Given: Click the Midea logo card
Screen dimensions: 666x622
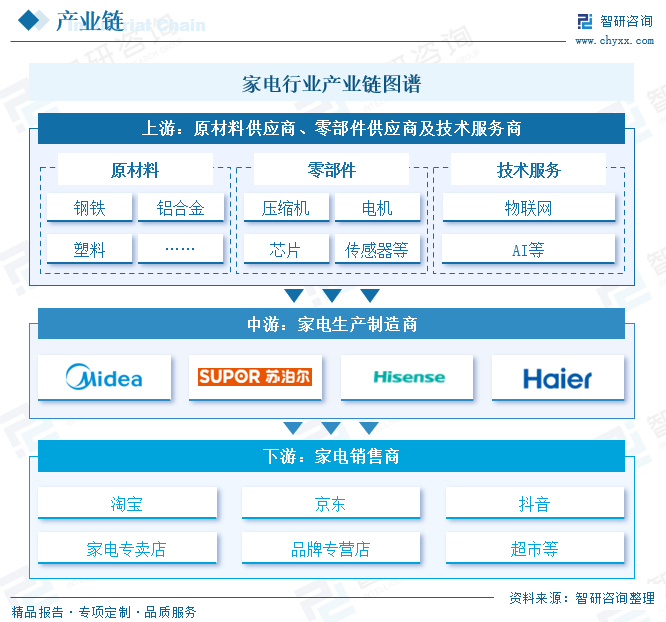Looking at the screenshot, I should [104, 377].
